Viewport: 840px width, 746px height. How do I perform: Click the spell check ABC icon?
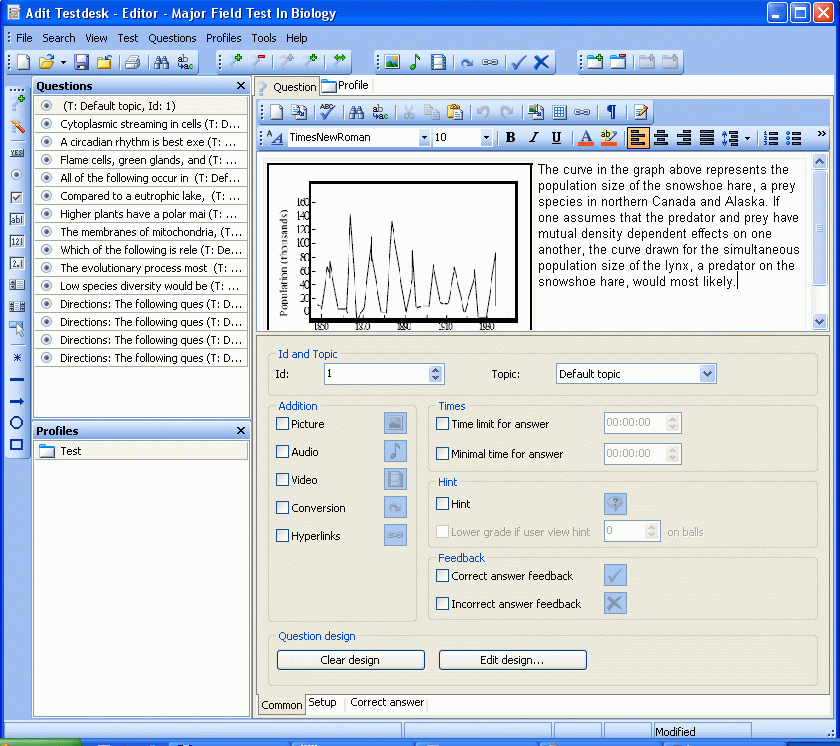(327, 111)
